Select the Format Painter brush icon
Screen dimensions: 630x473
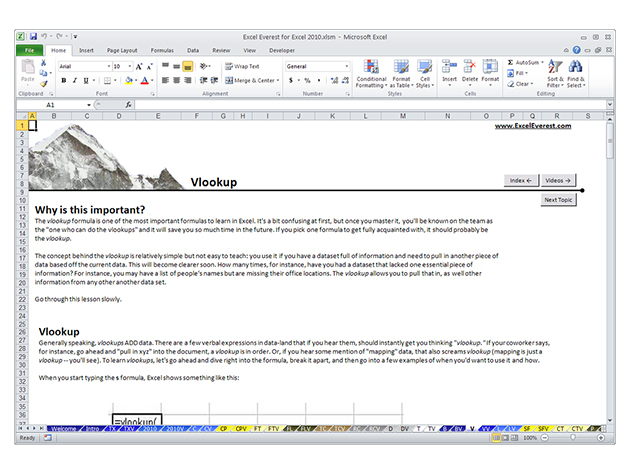click(43, 84)
